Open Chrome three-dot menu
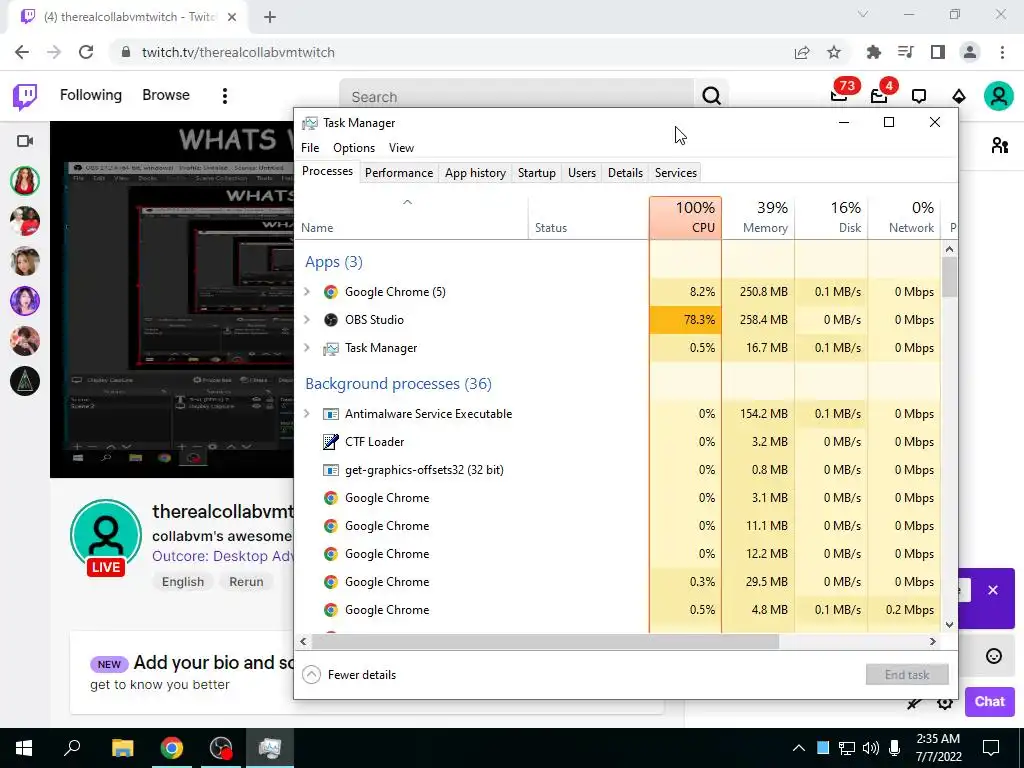 [1002, 52]
